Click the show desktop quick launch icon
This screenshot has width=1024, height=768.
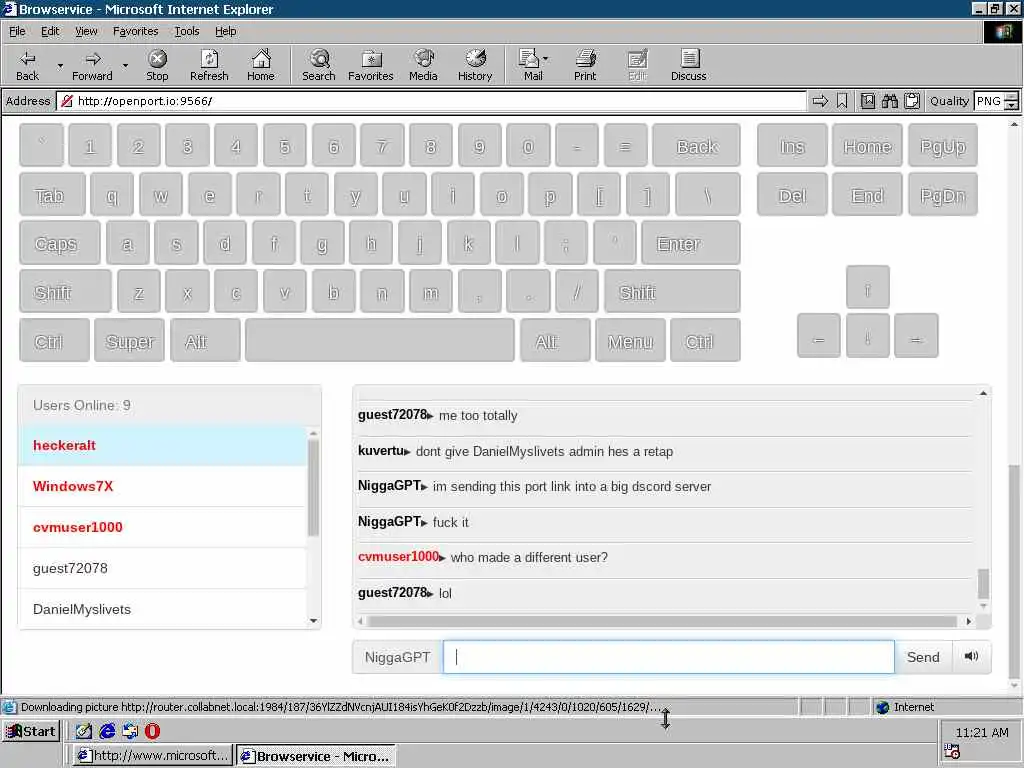pyautogui.click(x=84, y=731)
